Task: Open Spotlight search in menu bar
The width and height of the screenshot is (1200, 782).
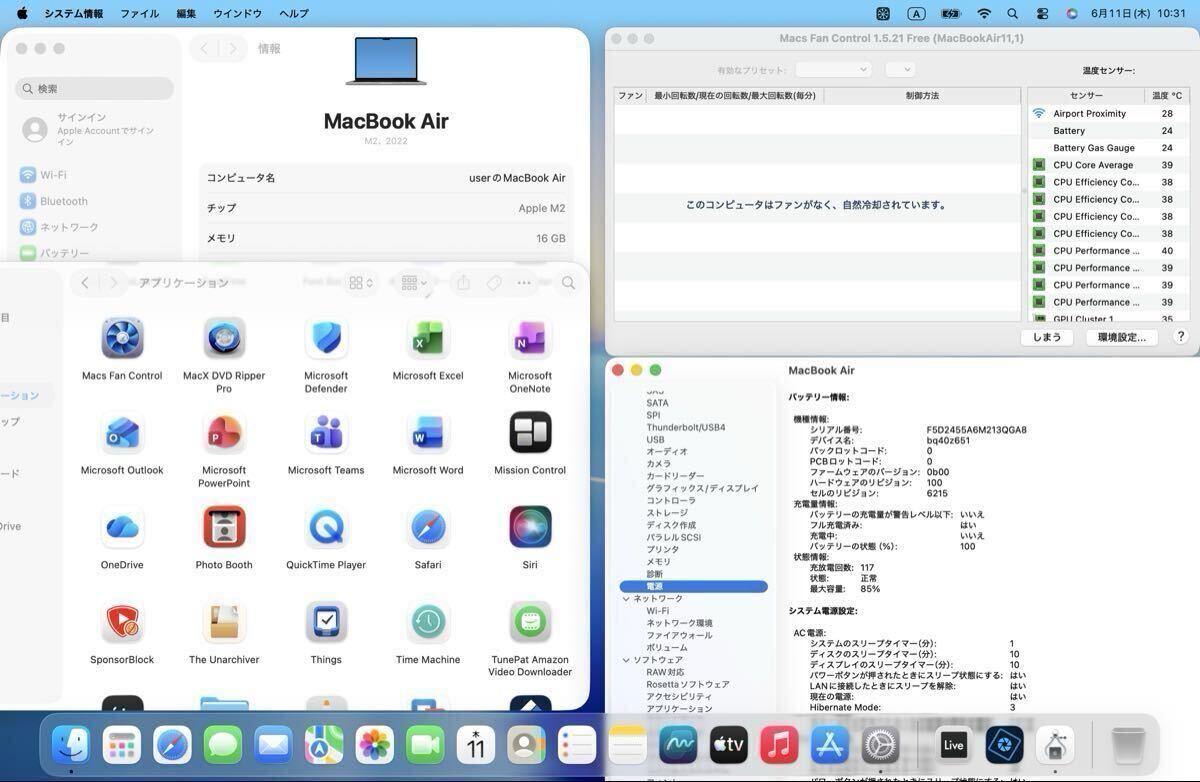Action: (1012, 13)
